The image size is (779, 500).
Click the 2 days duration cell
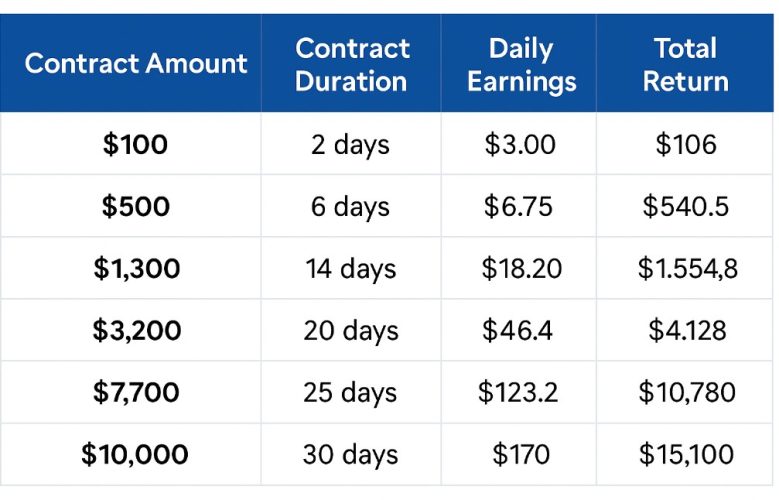(x=351, y=145)
